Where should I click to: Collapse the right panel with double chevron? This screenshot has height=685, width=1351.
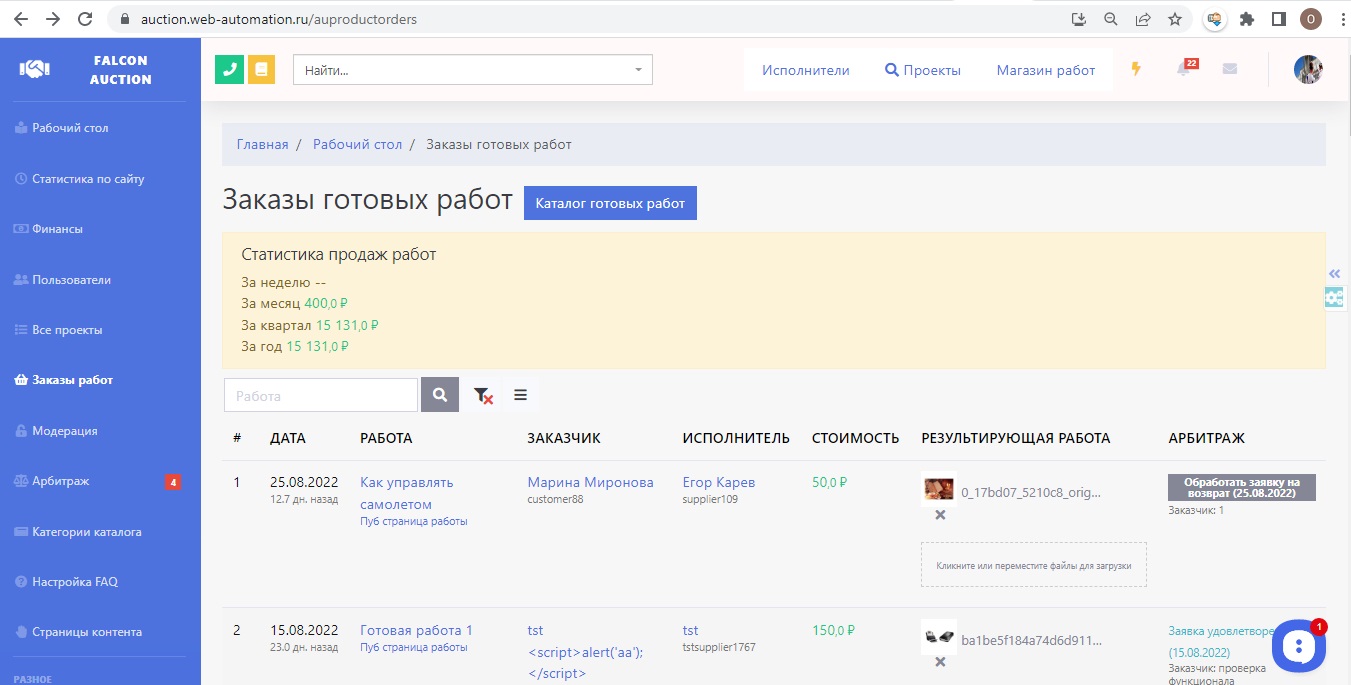[x=1334, y=274]
